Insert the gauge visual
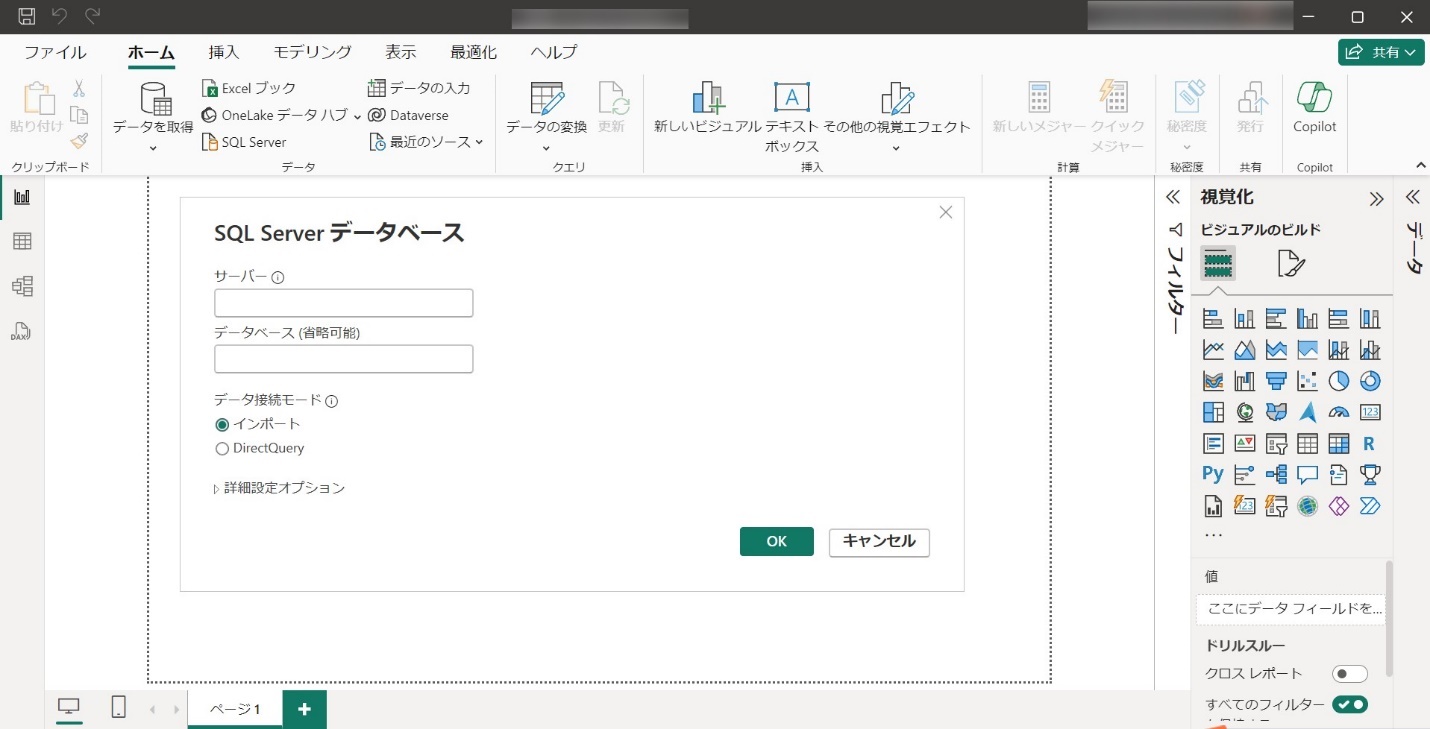 click(1339, 412)
